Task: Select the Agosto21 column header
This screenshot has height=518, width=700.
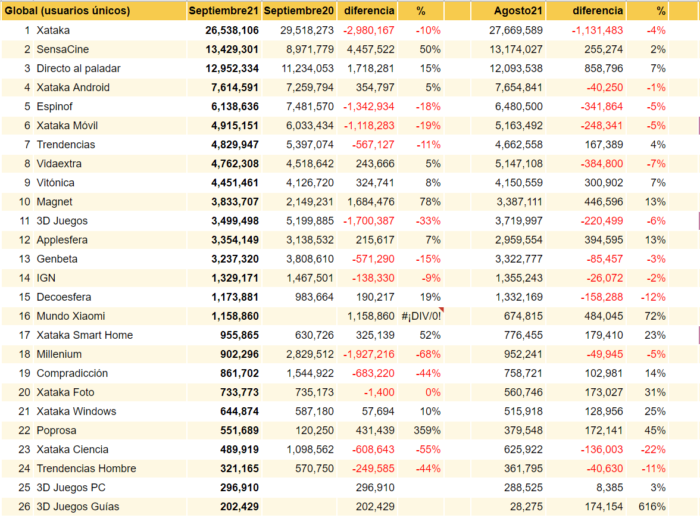Action: [x=508, y=11]
